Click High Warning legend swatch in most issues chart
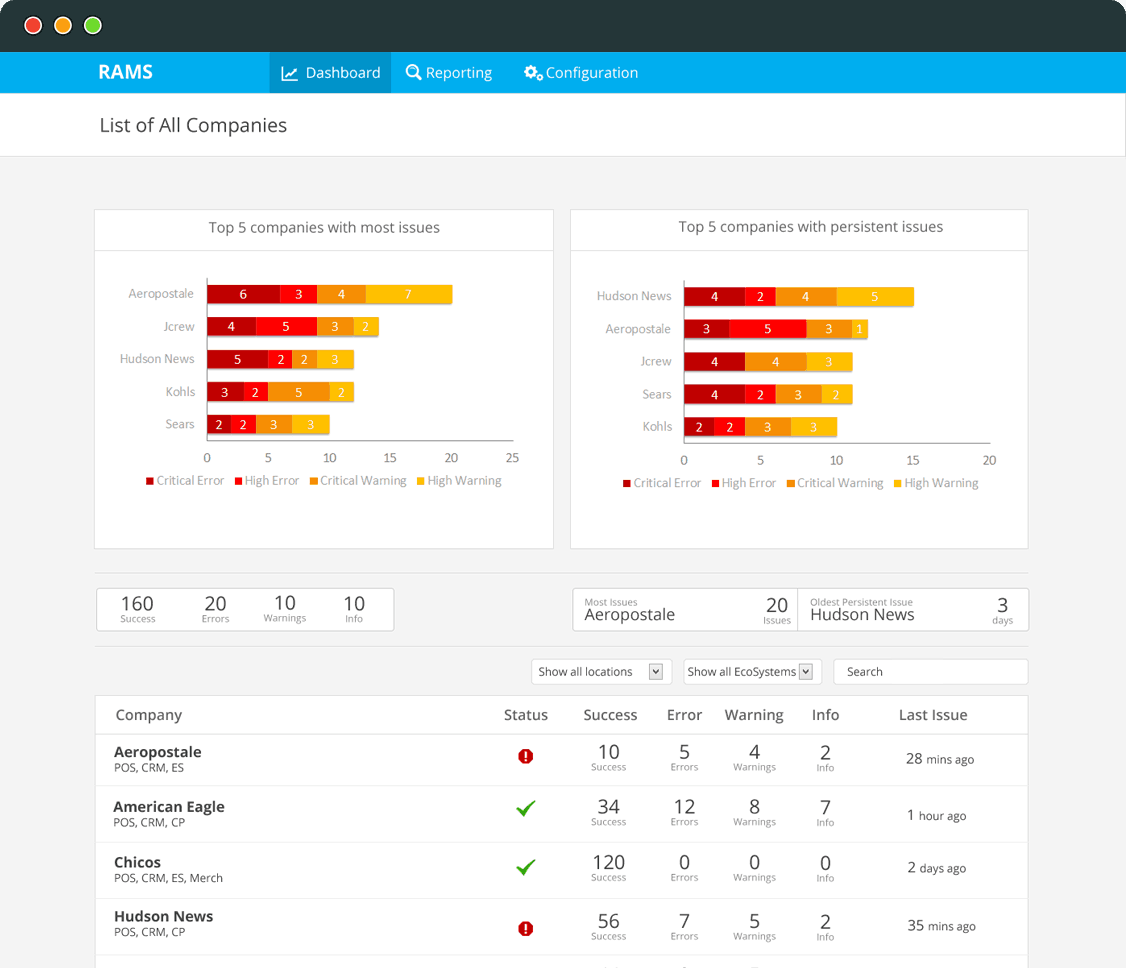Image resolution: width=1126 pixels, height=968 pixels. [421, 481]
